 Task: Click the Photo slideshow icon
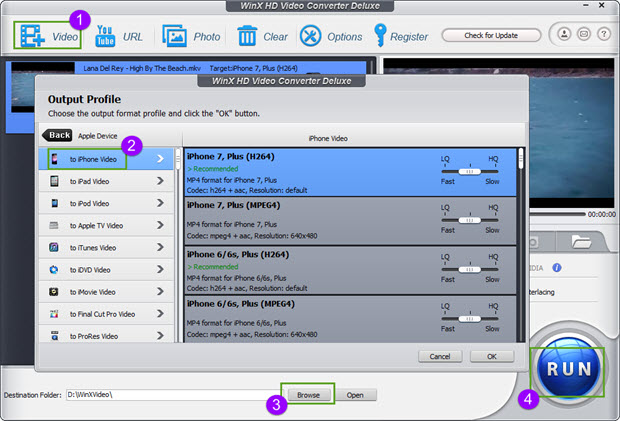coord(174,36)
